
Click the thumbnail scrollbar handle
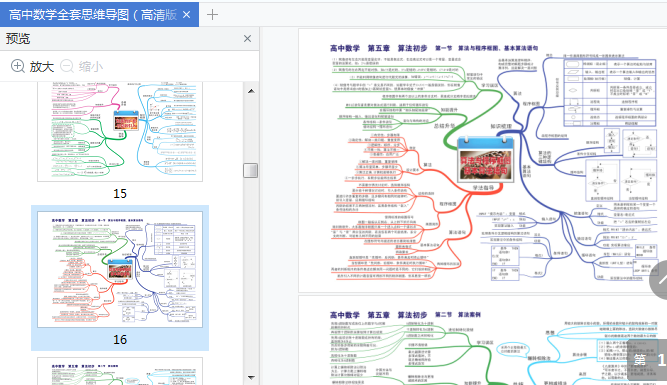click(x=251, y=170)
